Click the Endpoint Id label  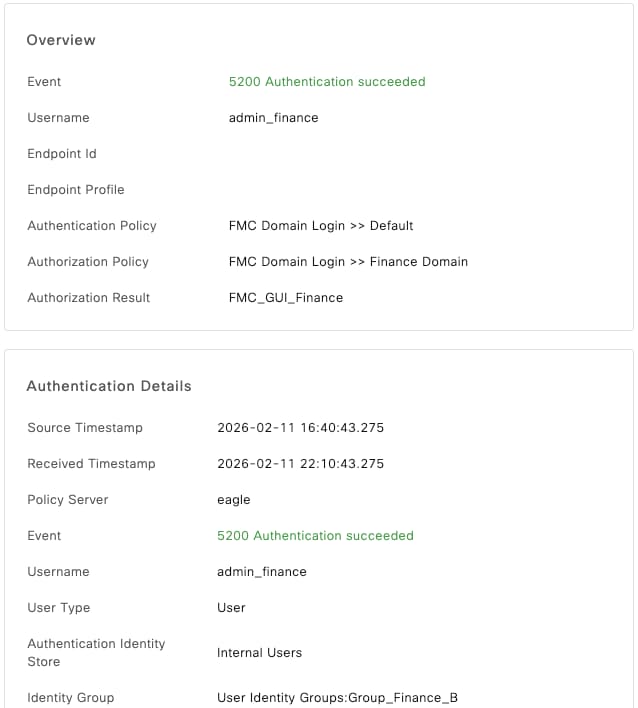pyautogui.click(x=62, y=154)
